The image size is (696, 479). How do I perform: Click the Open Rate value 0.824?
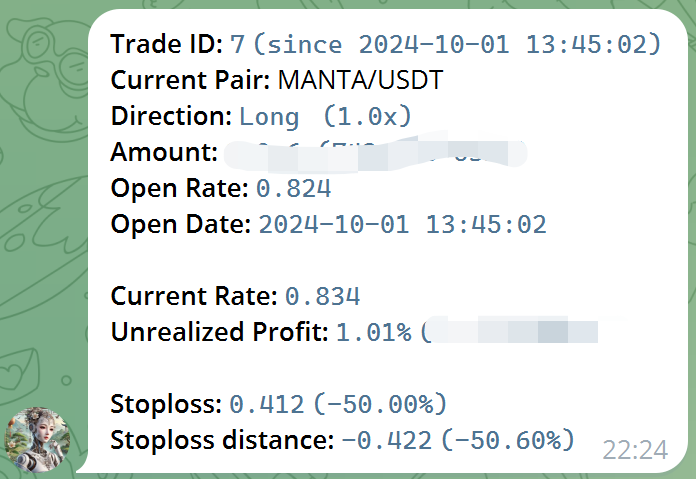pyautogui.click(x=294, y=188)
